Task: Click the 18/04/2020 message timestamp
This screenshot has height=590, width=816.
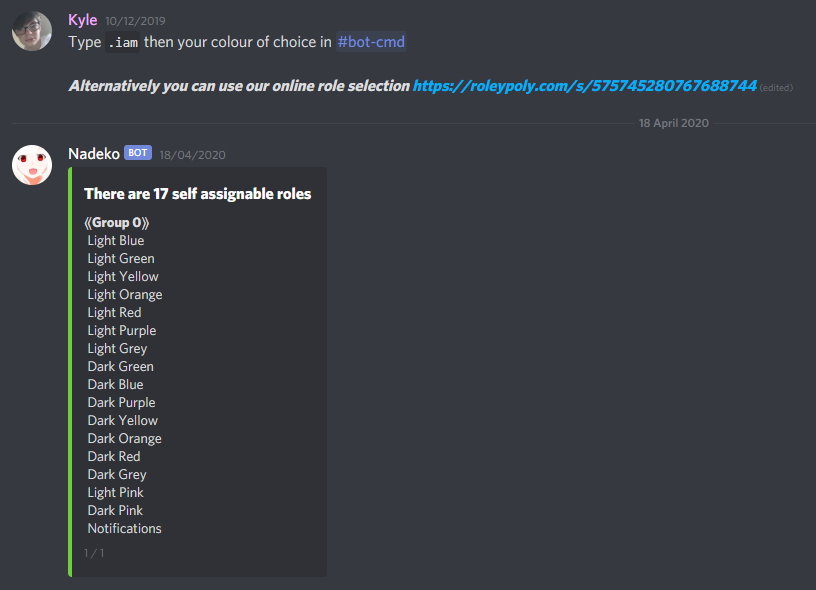Action: coord(193,155)
